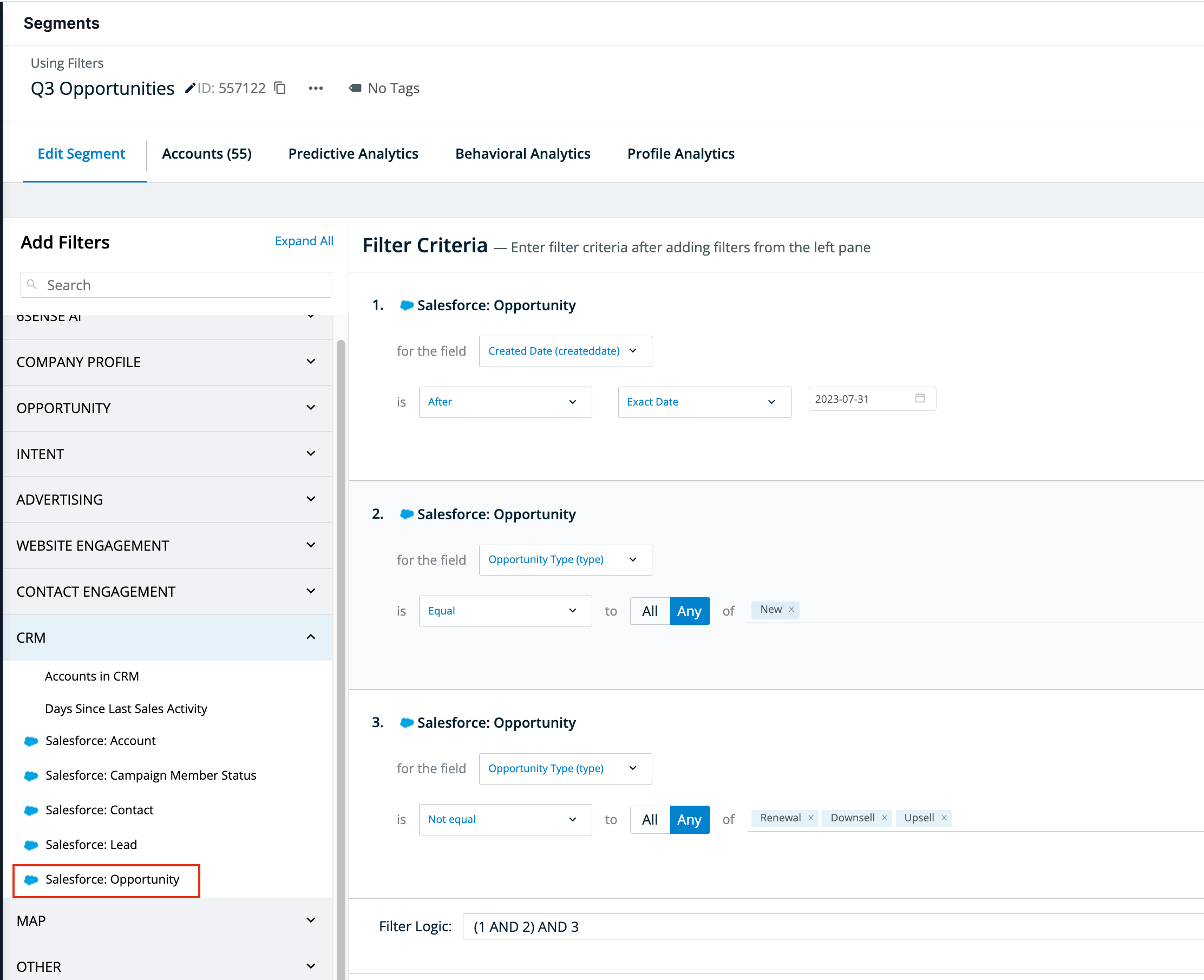Open the Equal operator dropdown
The image size is (1204, 980).
click(x=505, y=611)
